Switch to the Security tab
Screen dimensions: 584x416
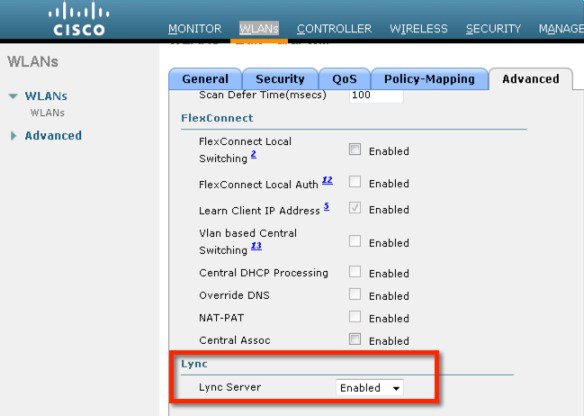(x=280, y=79)
